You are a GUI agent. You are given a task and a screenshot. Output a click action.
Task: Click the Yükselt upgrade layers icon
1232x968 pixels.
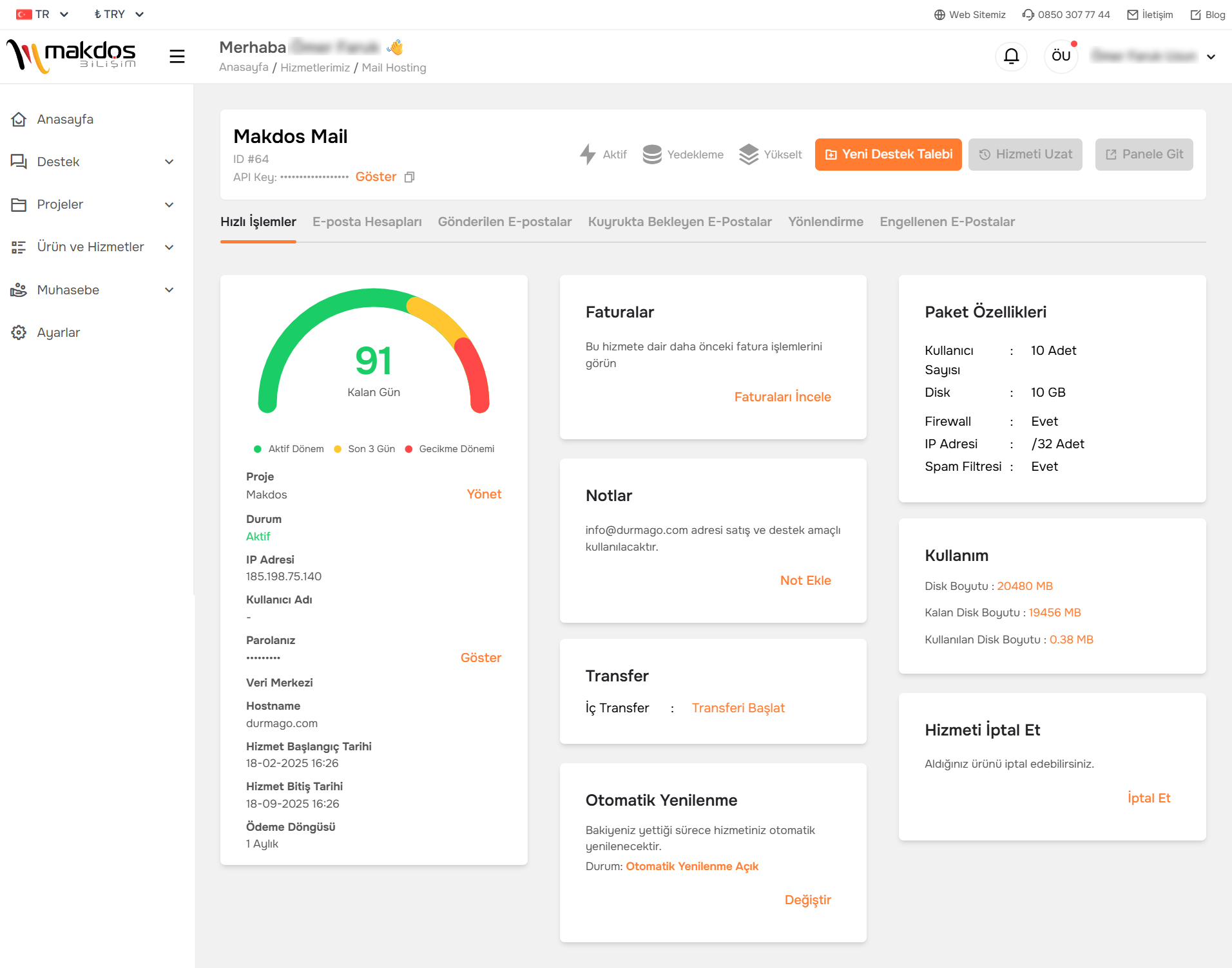click(x=749, y=155)
